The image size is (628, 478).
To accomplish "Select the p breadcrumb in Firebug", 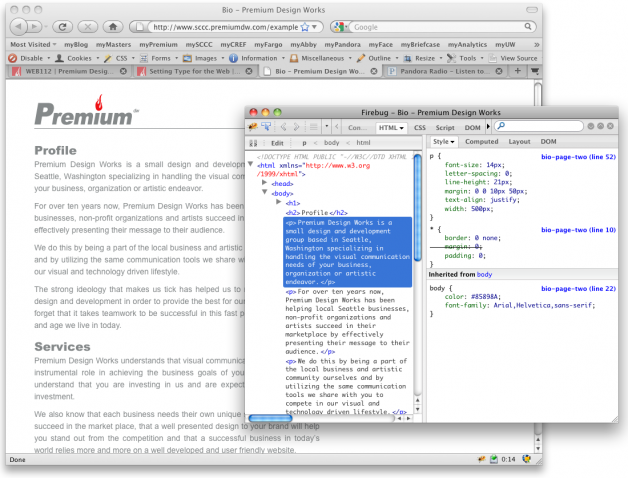I will pos(304,143).
